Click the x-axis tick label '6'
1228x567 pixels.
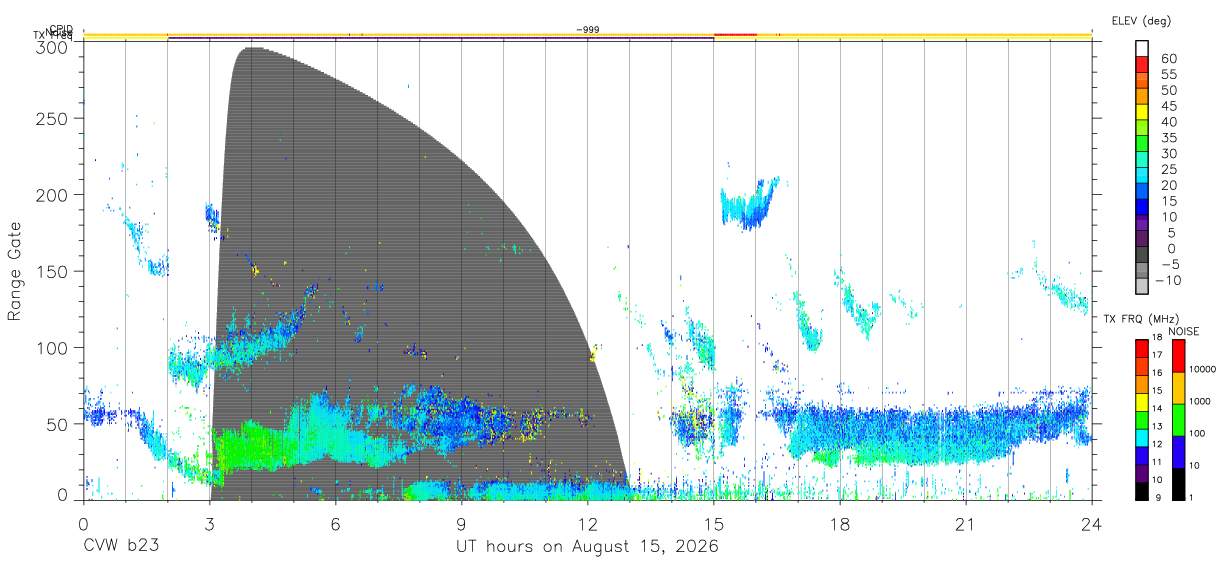336,524
